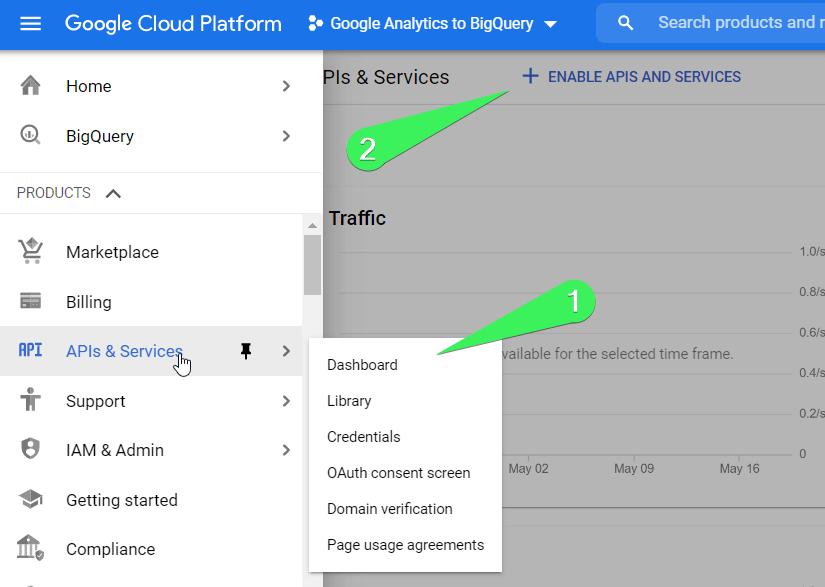825x587 pixels.
Task: Open Billing from the sidebar
Action: [88, 302]
